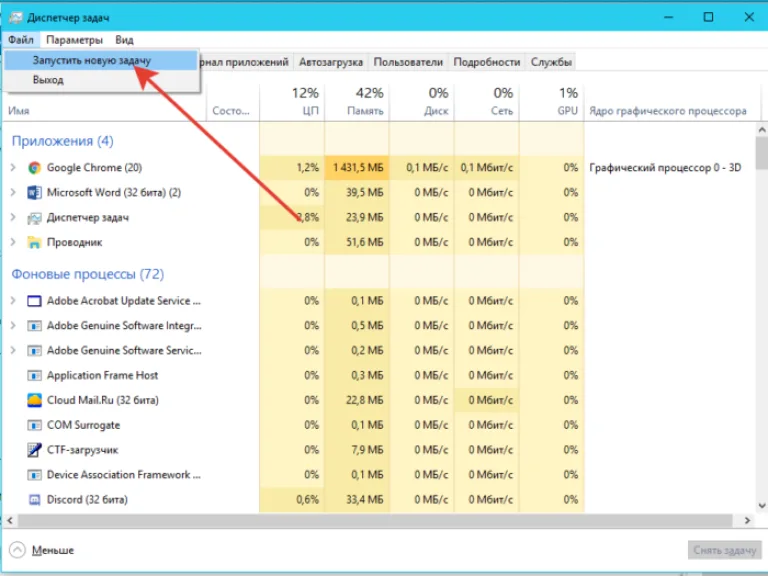Image resolution: width=768 pixels, height=576 pixels.
Task: Click the vertical scrollbar thumb
Action: (762, 153)
